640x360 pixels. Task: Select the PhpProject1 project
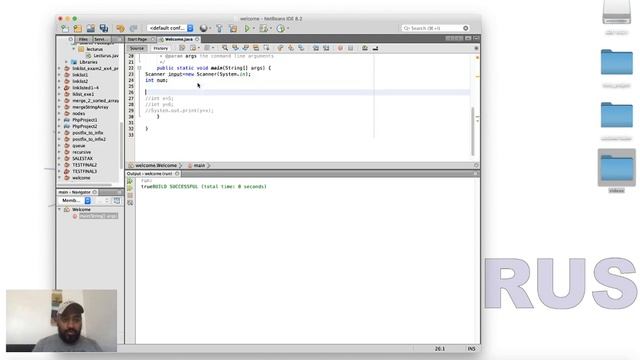click(85, 120)
